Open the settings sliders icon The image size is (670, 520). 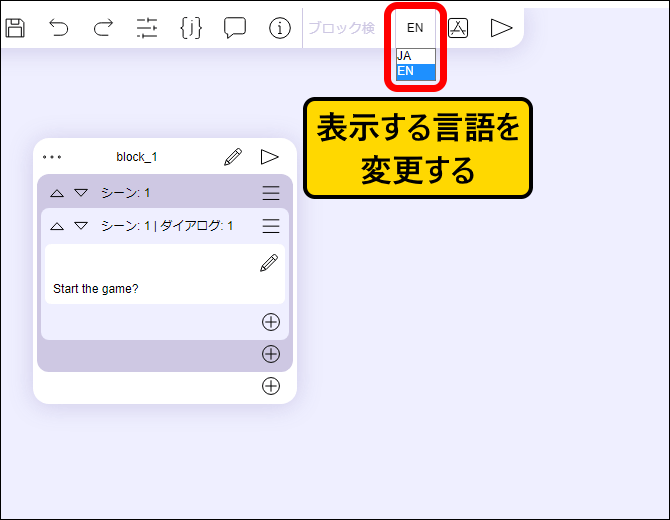pyautogui.click(x=147, y=28)
